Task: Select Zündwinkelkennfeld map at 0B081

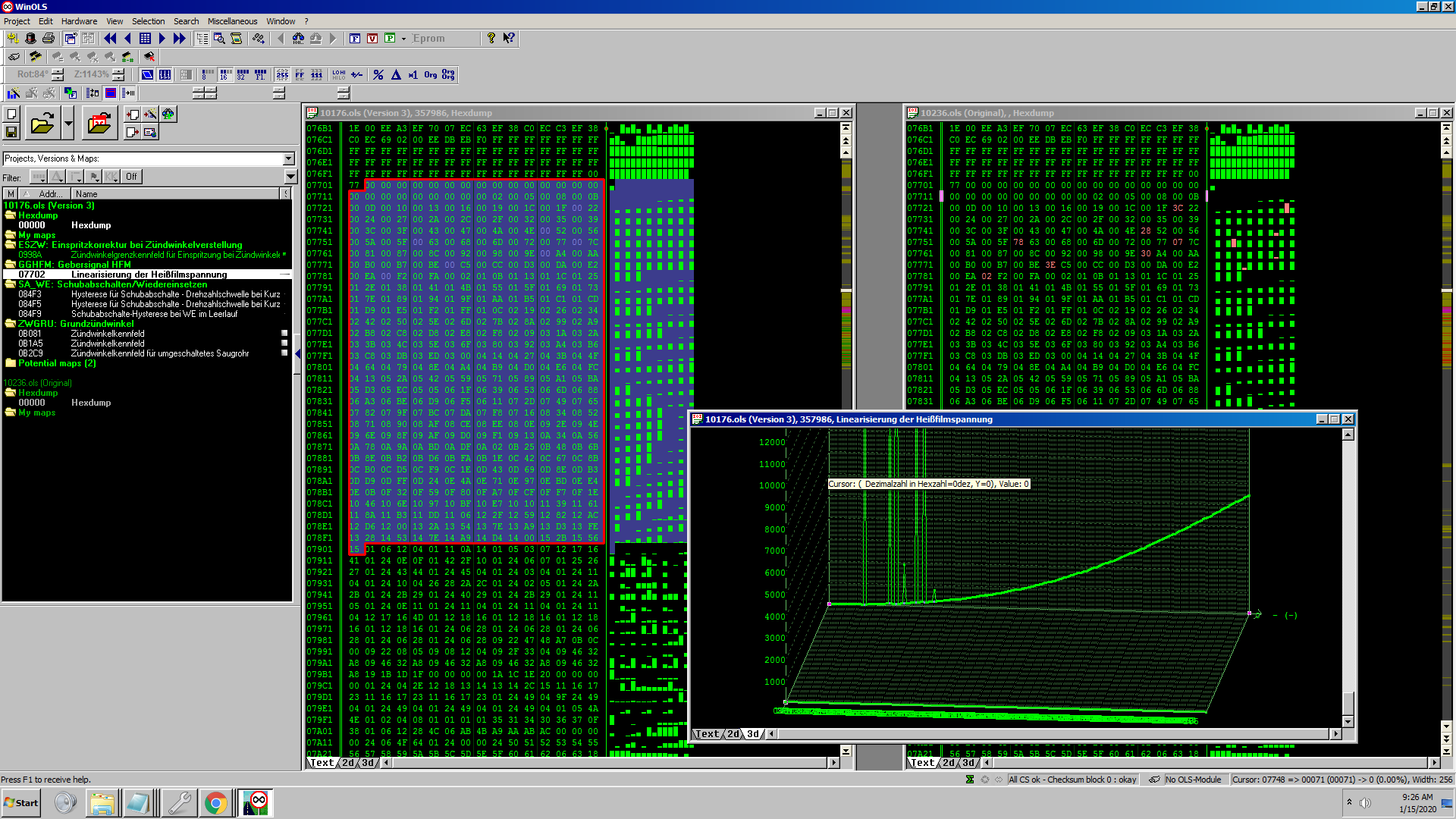Action: coord(107,334)
